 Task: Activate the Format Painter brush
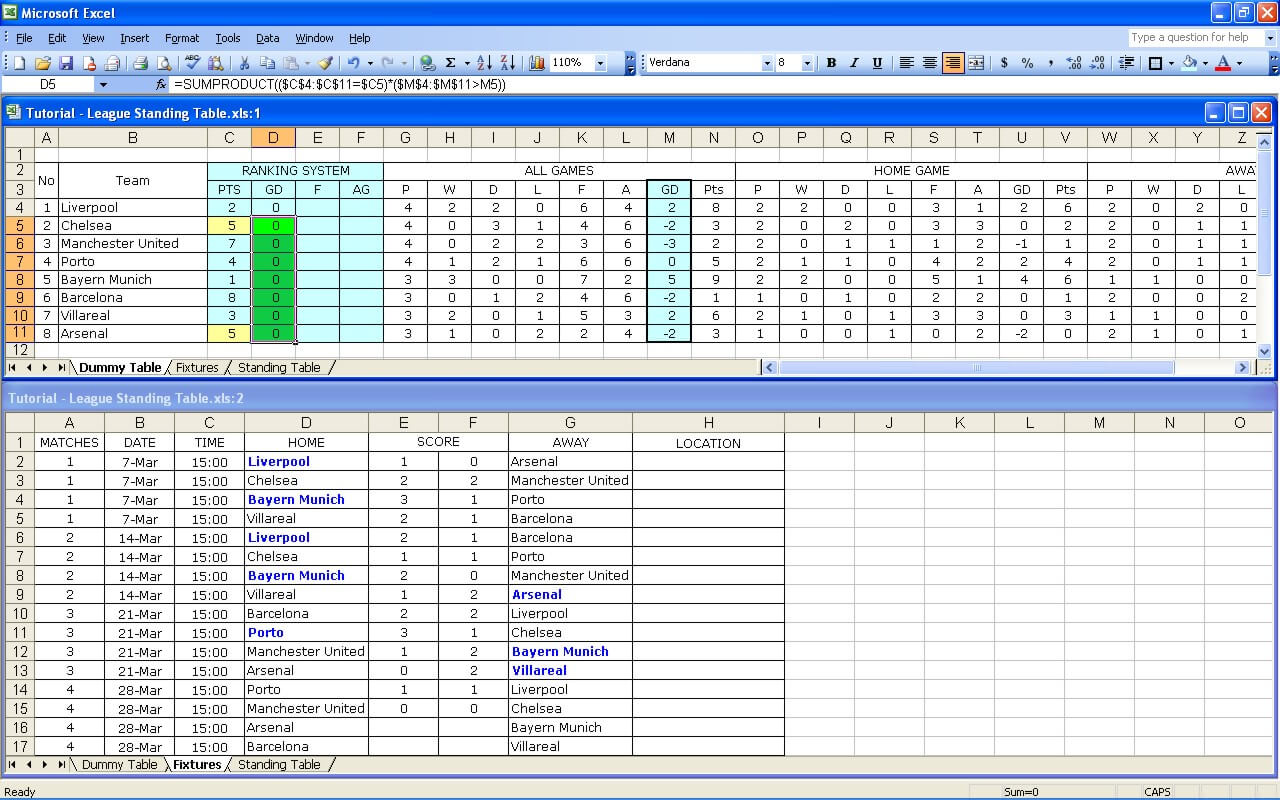(325, 63)
